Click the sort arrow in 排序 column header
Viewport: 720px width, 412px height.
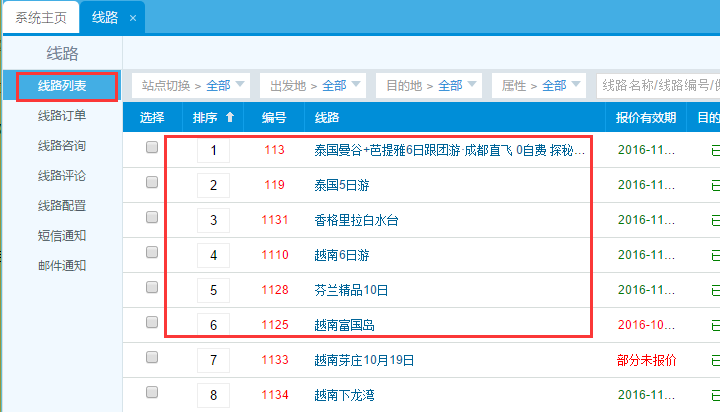[230, 118]
